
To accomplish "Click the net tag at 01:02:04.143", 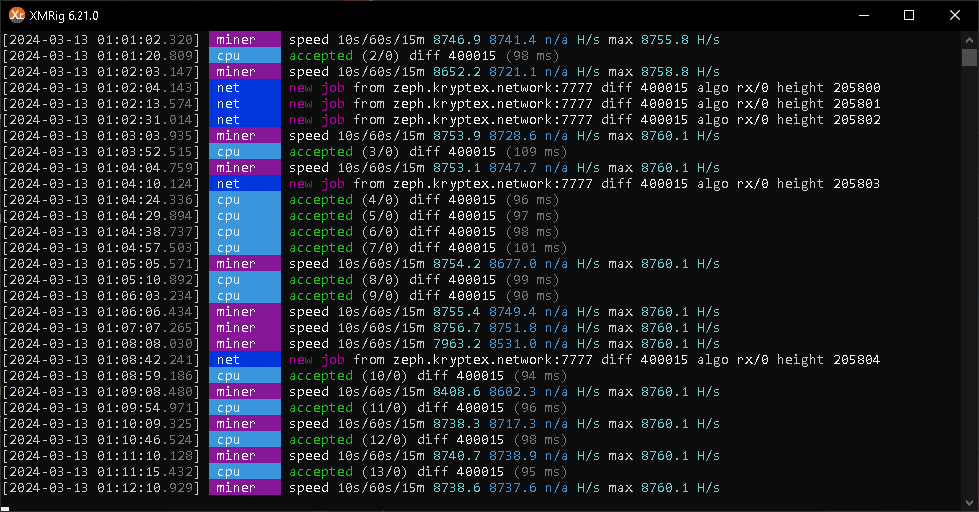I will [x=245, y=87].
